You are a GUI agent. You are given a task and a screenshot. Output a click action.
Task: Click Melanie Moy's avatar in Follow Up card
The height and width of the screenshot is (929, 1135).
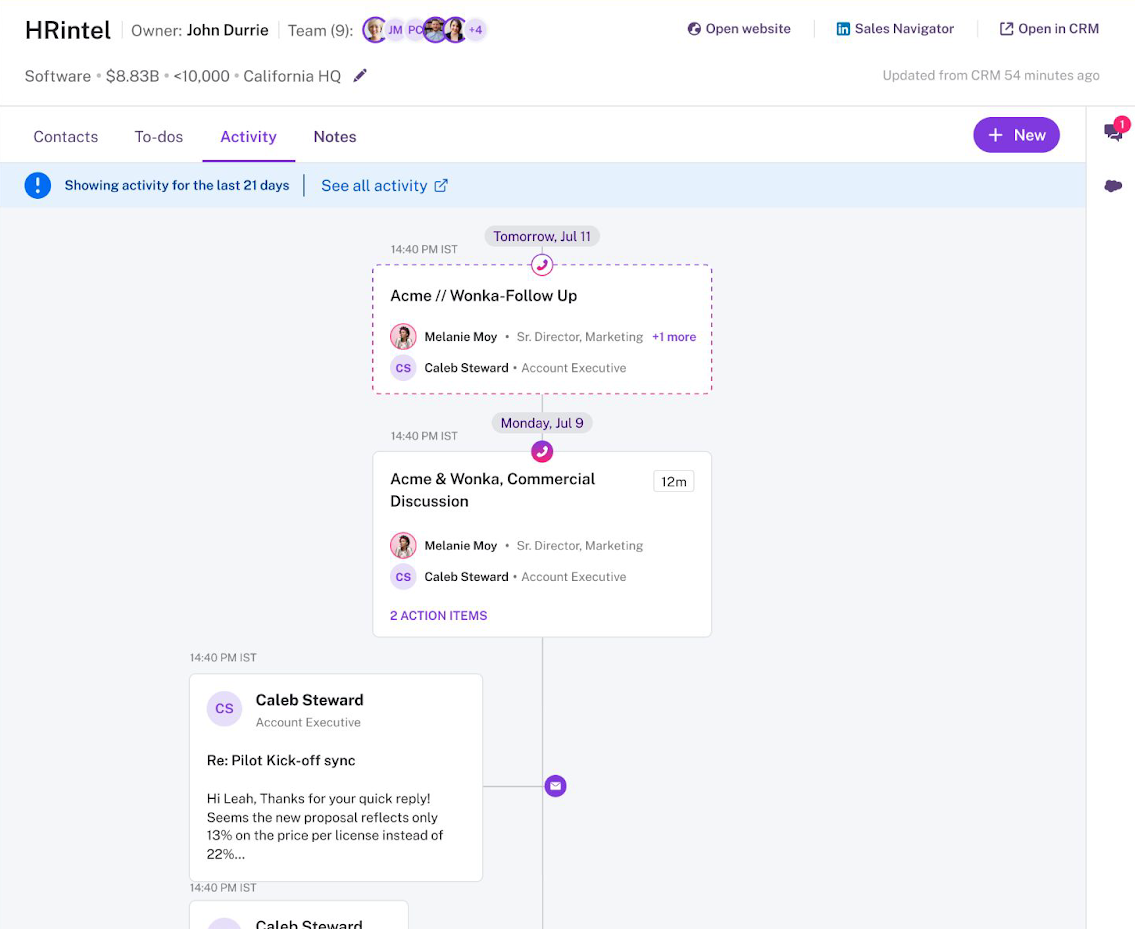pyautogui.click(x=403, y=337)
